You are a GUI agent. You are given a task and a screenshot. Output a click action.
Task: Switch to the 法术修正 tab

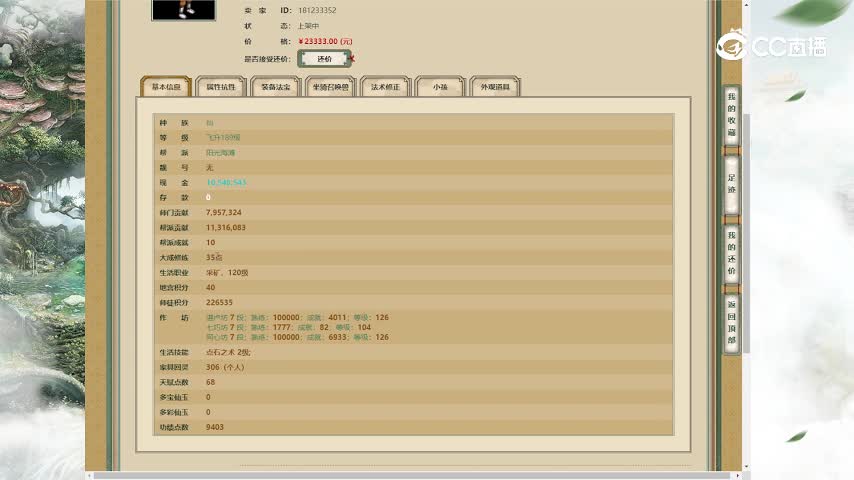click(x=385, y=87)
